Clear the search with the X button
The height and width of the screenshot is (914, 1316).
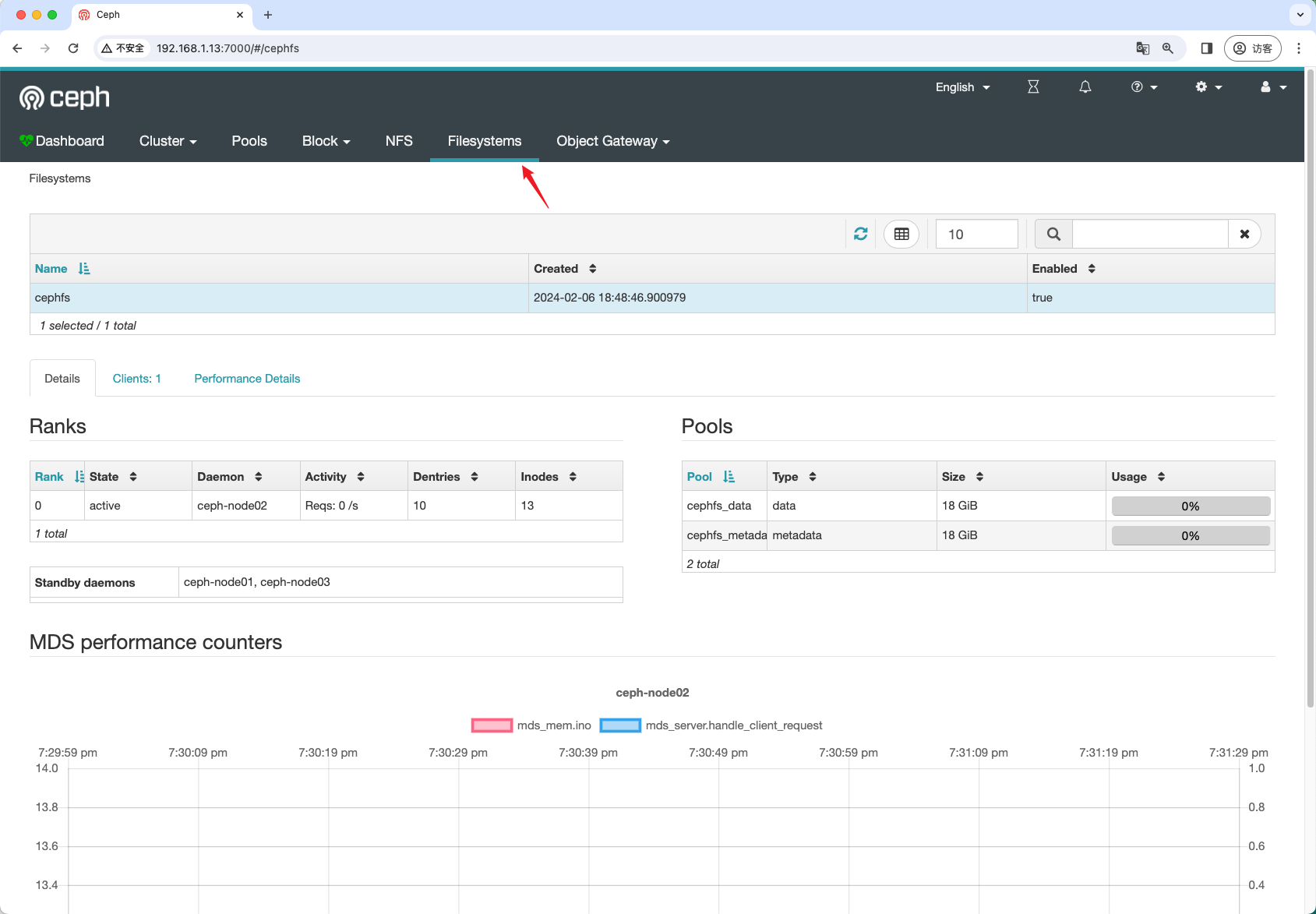1244,234
